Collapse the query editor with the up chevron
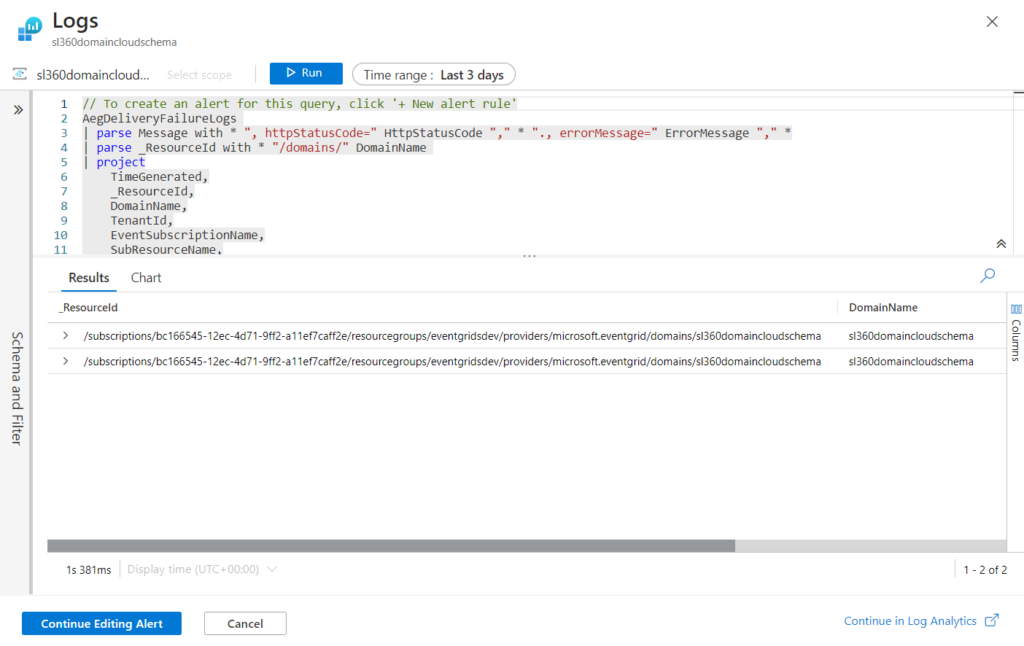The width and height of the screenshot is (1024, 646). 1000,243
